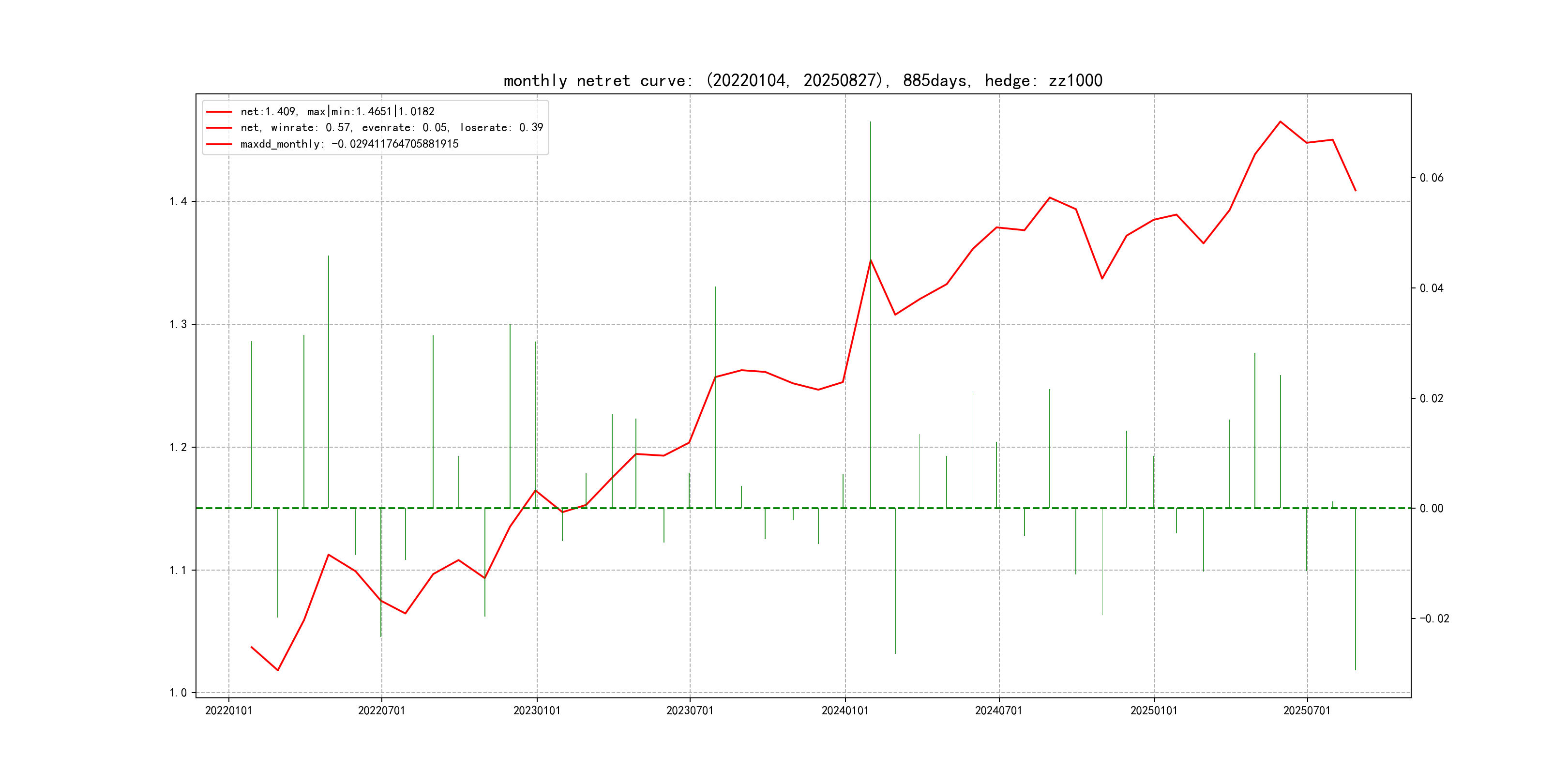The width and height of the screenshot is (1568, 784).
Task: Click the highest peak of the red net curve
Action: click(1280, 122)
